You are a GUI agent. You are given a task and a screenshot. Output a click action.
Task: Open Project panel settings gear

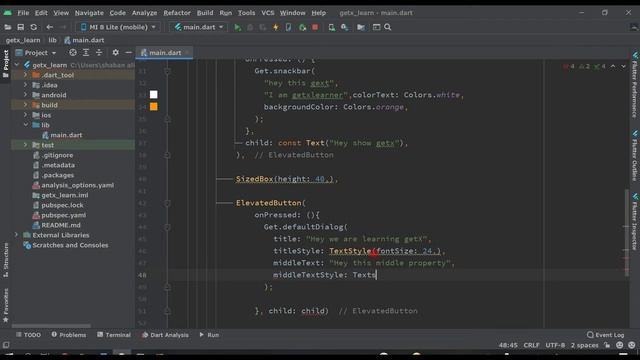click(116, 53)
